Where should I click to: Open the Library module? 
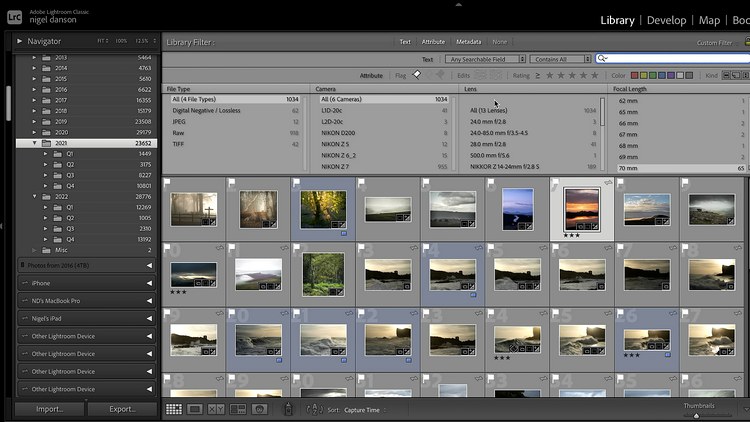point(618,20)
